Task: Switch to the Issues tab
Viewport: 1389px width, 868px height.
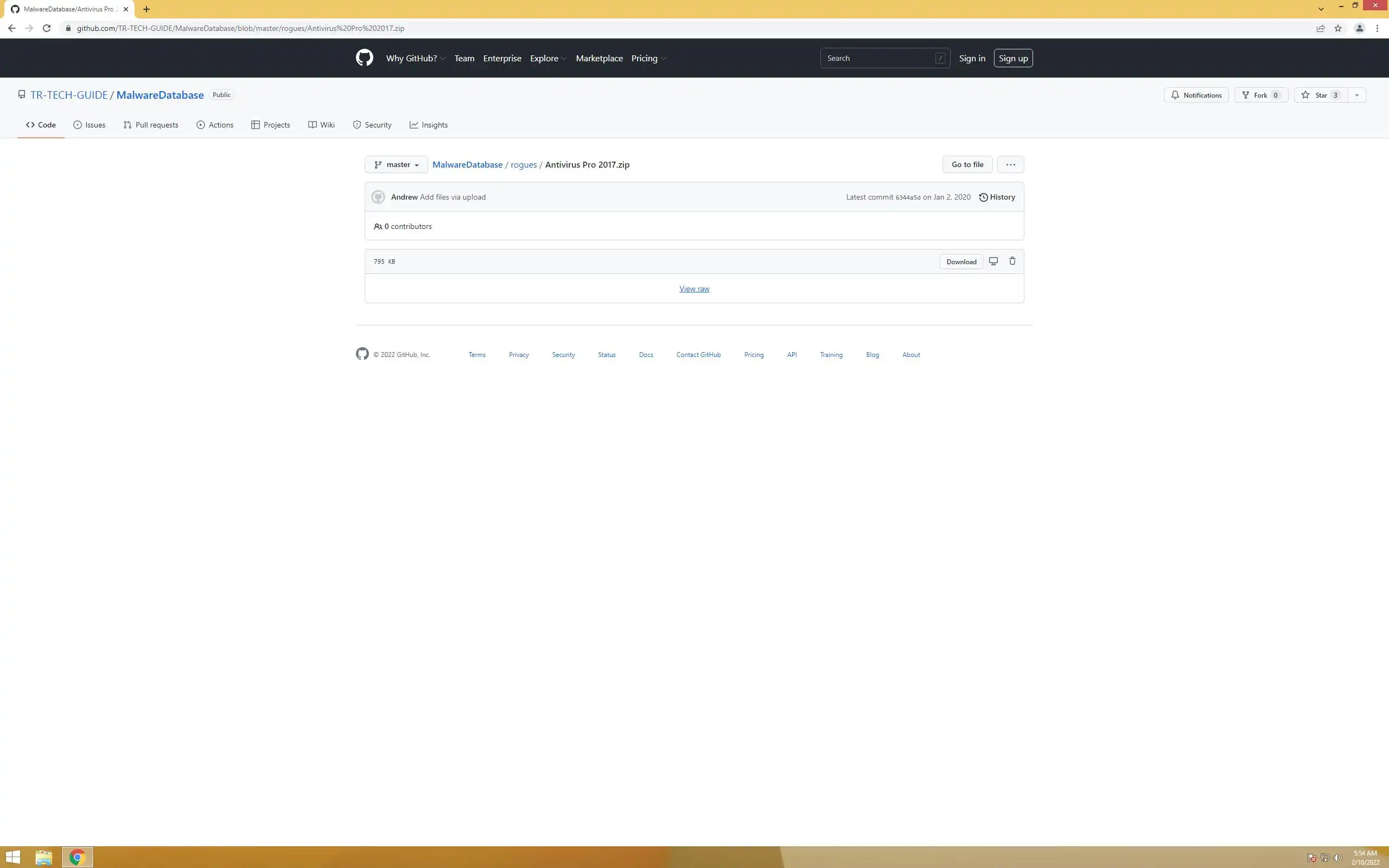Action: click(90, 125)
